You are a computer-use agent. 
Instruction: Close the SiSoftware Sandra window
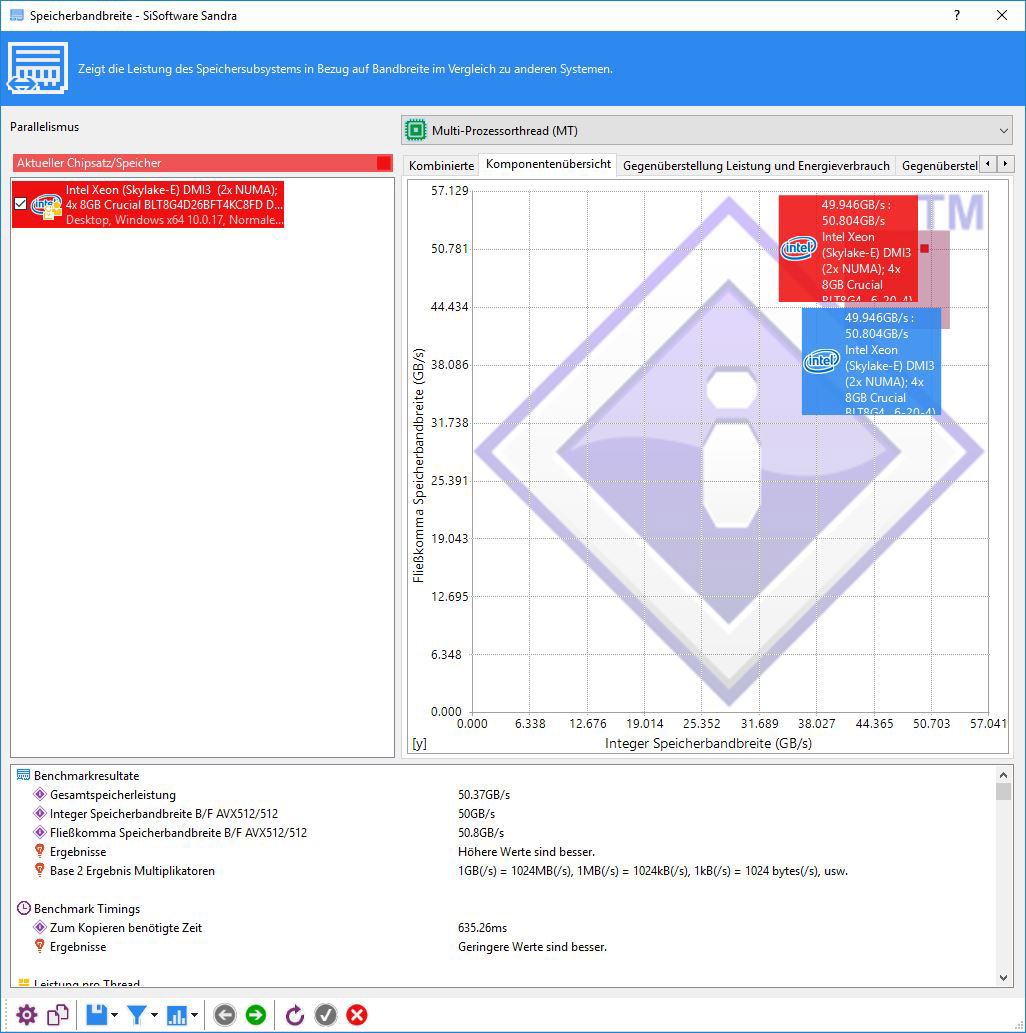click(1002, 15)
